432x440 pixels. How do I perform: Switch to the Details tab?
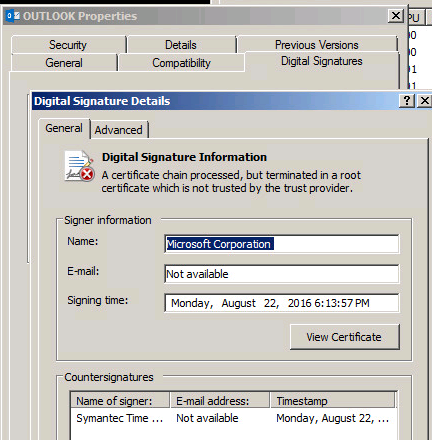[181, 45]
